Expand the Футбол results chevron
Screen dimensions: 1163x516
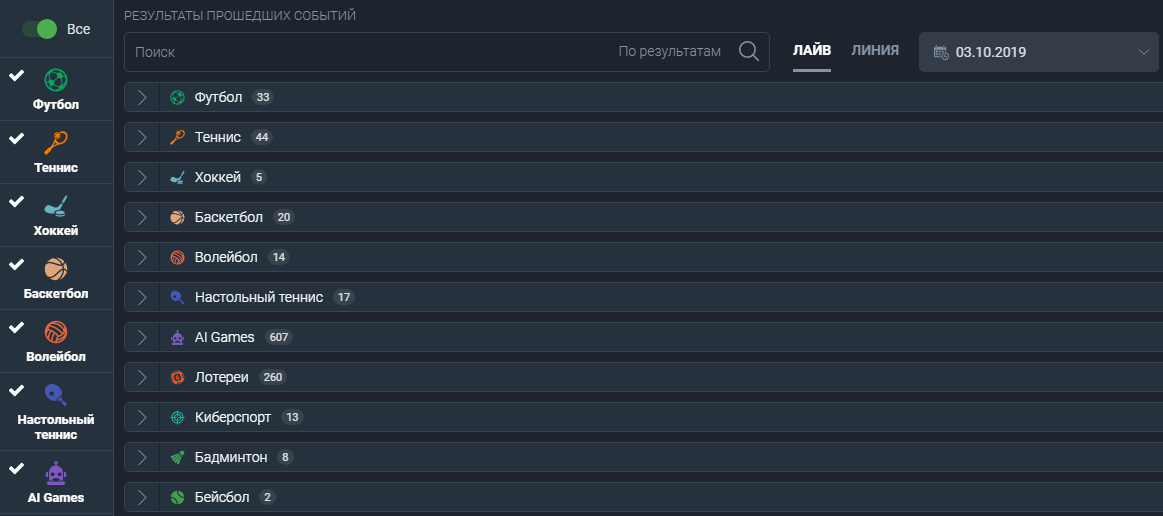click(x=142, y=97)
